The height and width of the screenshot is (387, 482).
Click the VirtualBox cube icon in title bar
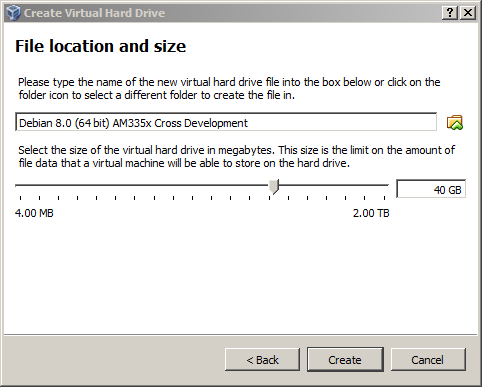(x=14, y=13)
